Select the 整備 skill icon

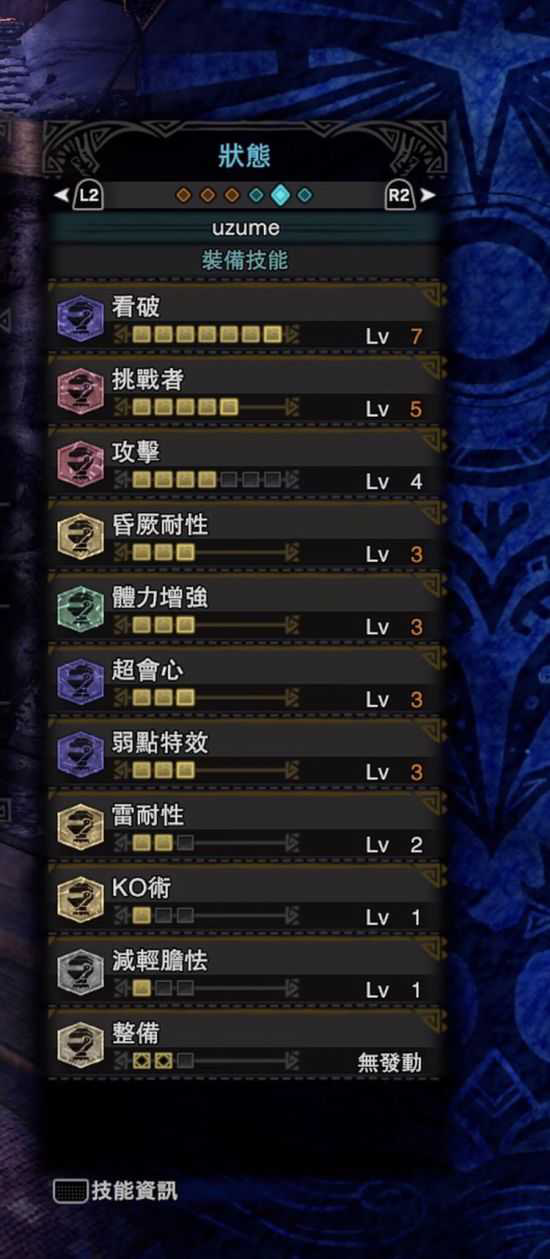[x=81, y=1048]
